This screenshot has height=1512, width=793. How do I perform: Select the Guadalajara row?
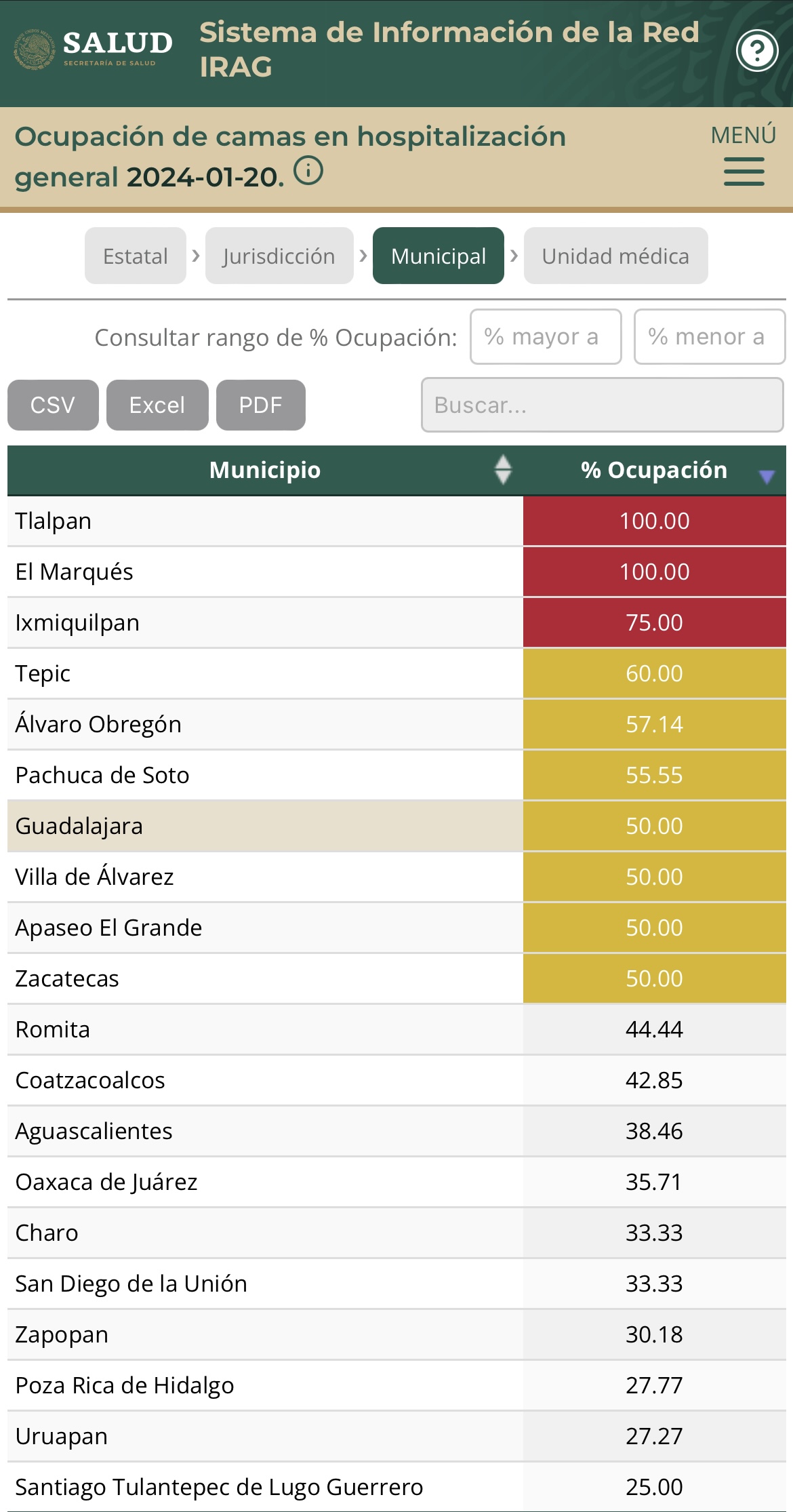point(264,826)
